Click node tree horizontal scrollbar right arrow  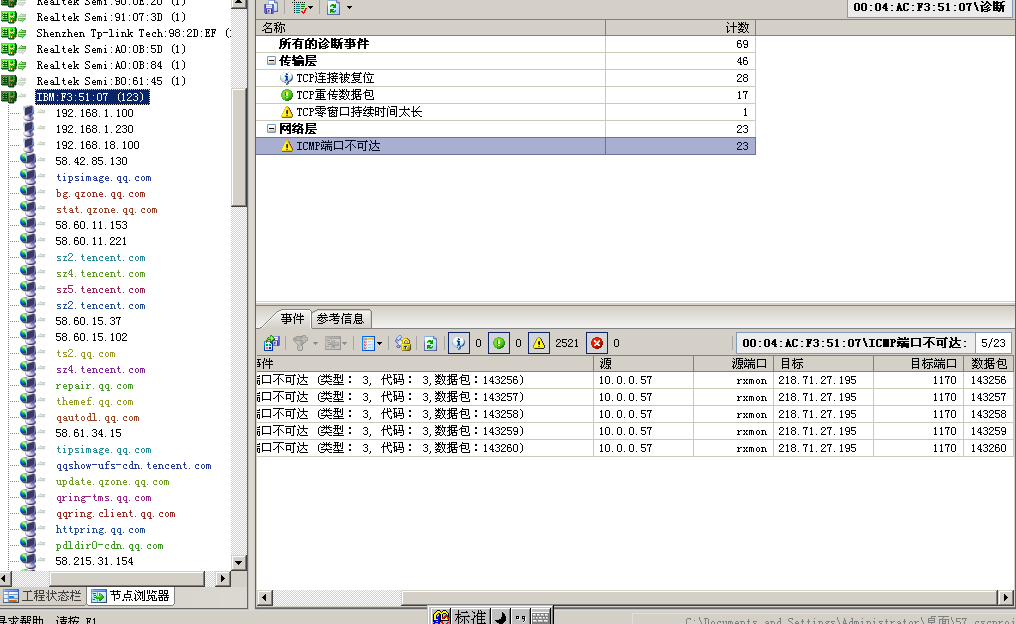(x=223, y=578)
